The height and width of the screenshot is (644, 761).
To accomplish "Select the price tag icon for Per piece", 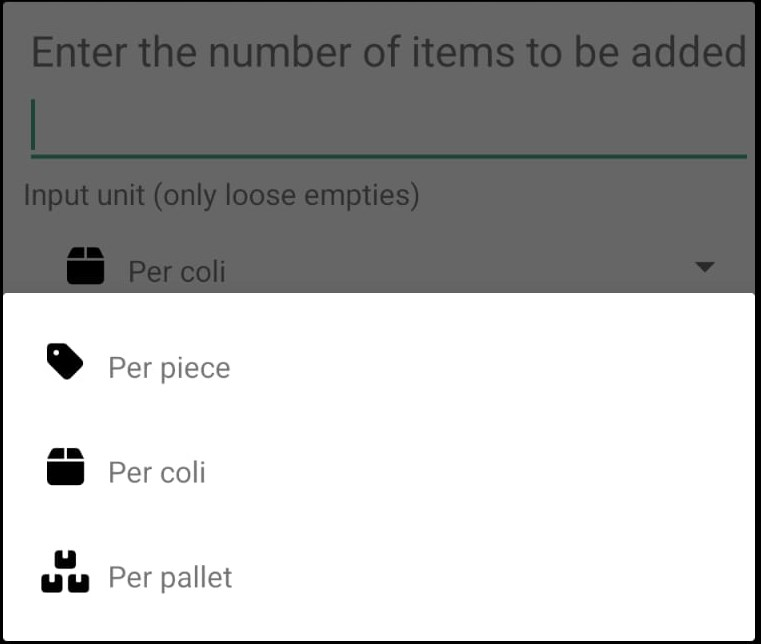I will tap(65, 362).
